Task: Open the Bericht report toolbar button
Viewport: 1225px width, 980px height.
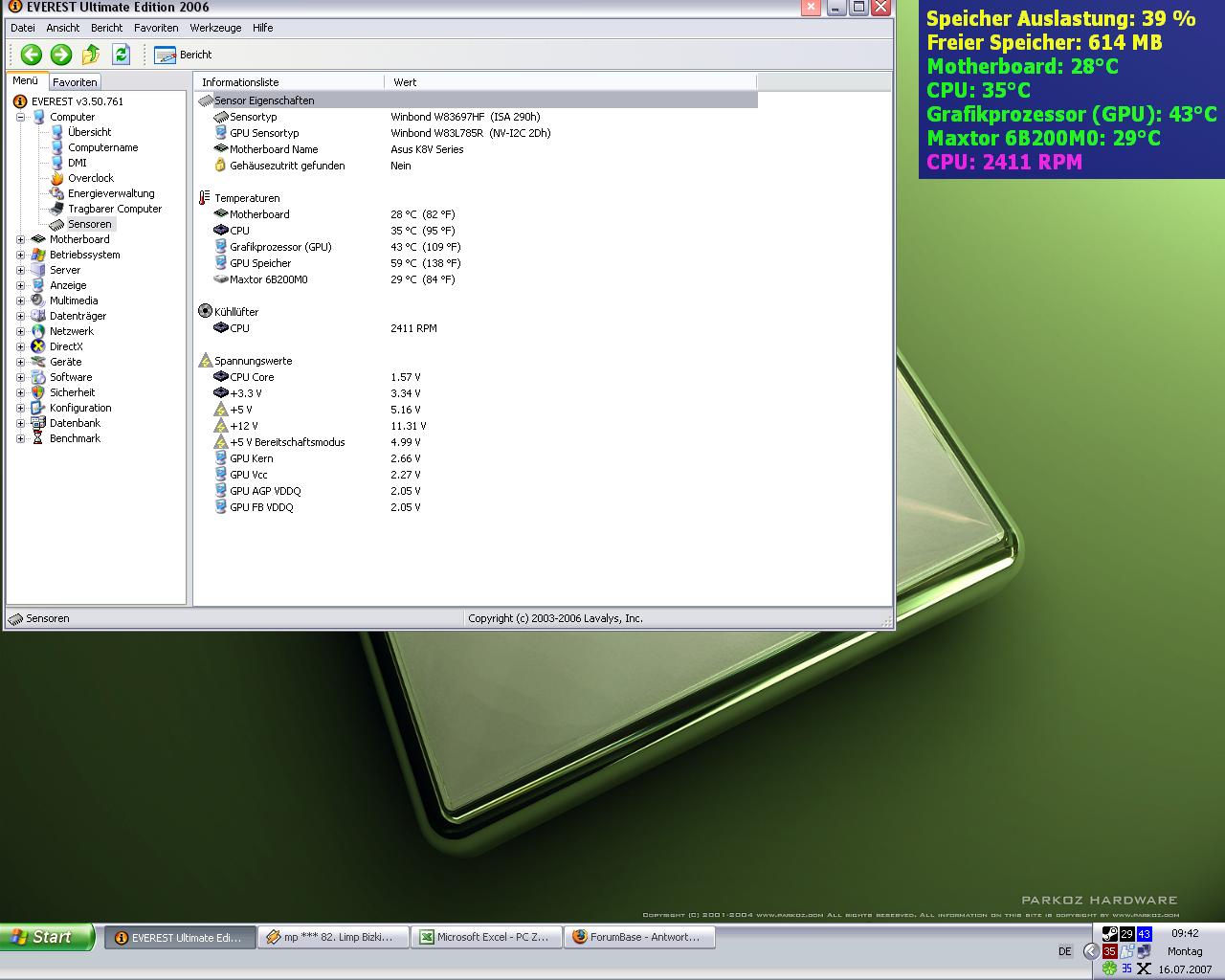Action: 183,55
